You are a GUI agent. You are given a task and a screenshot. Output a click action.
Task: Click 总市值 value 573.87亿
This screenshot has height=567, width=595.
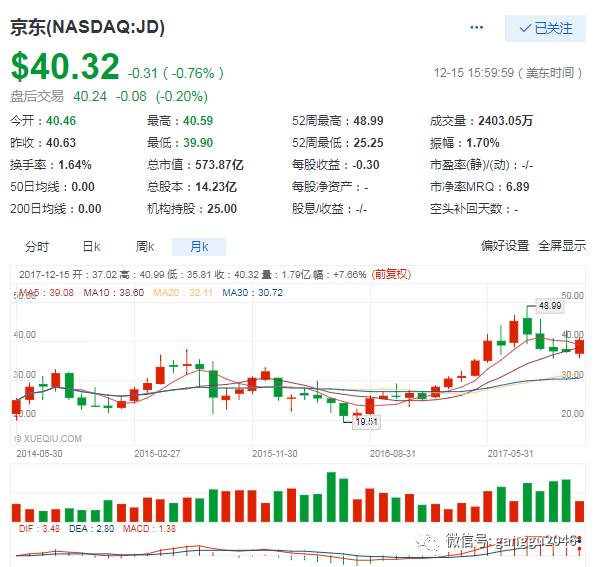[x=219, y=165]
